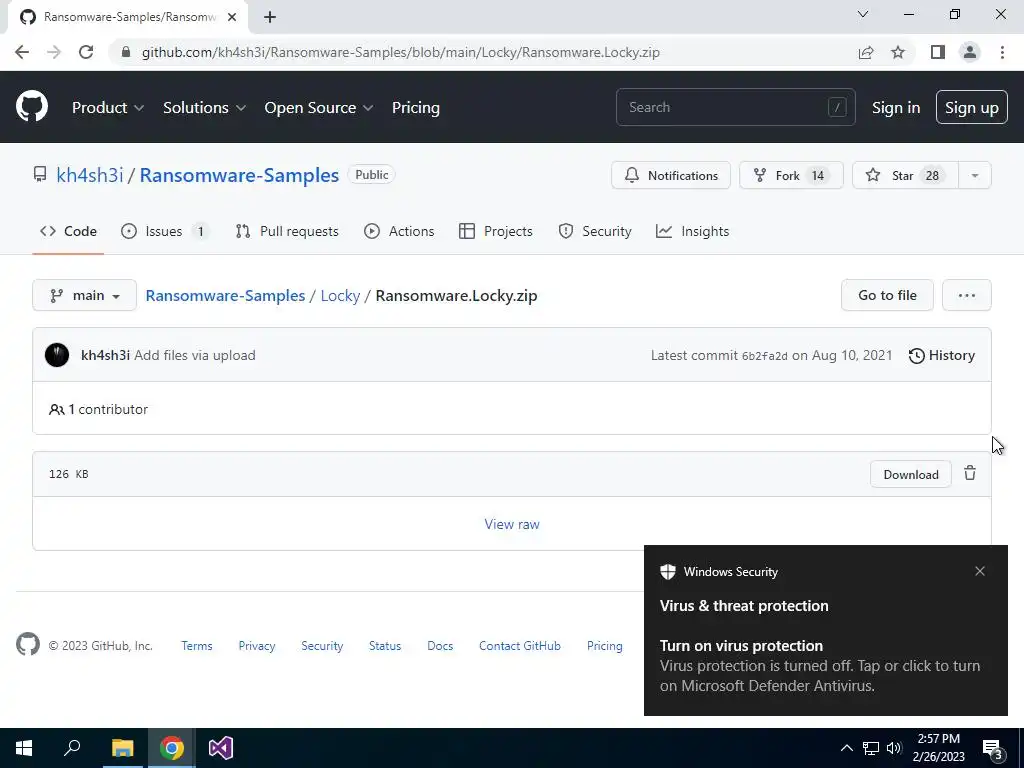Expand the Solutions dropdown menu

[204, 107]
